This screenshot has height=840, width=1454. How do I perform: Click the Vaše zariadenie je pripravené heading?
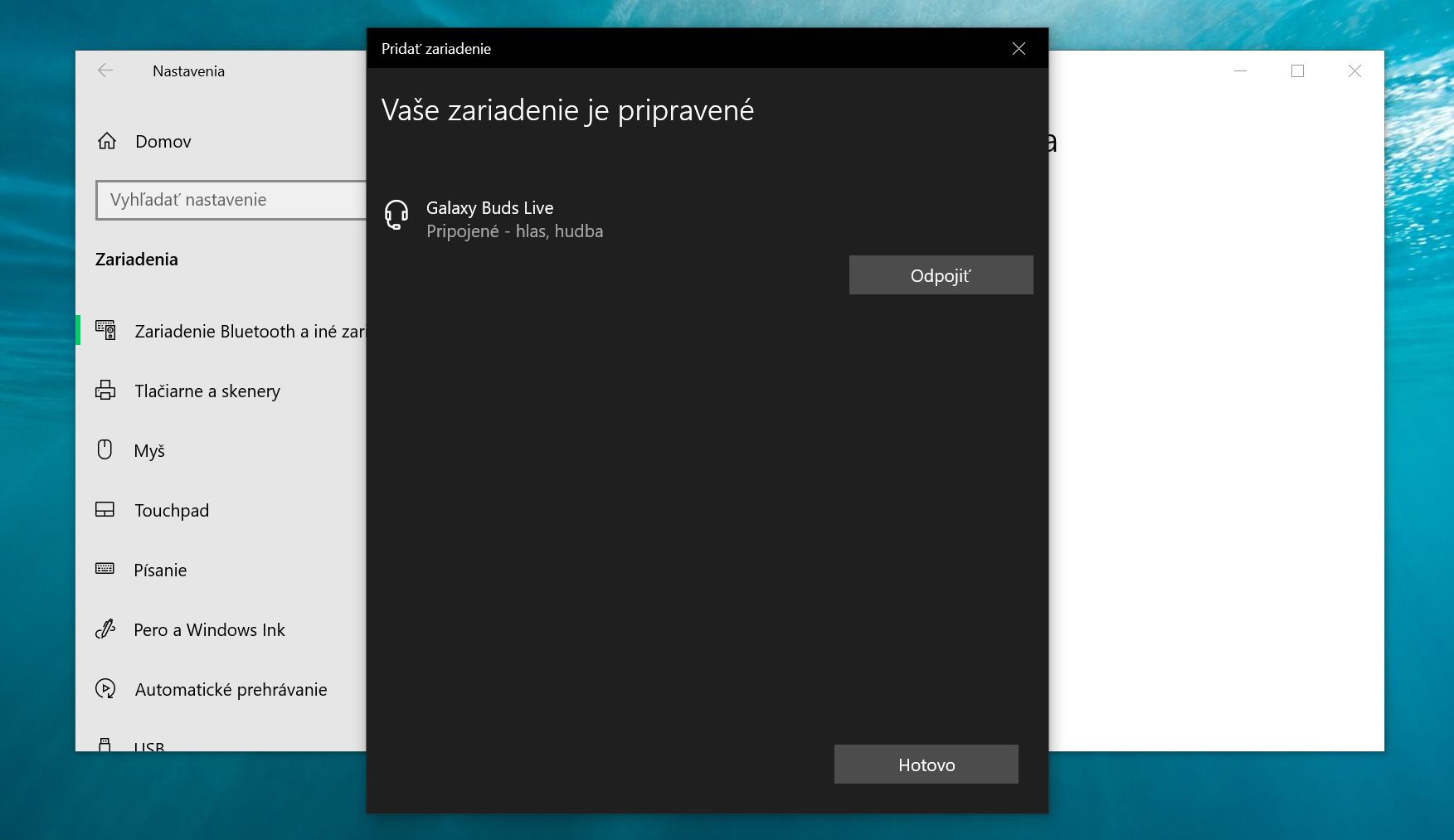click(567, 110)
